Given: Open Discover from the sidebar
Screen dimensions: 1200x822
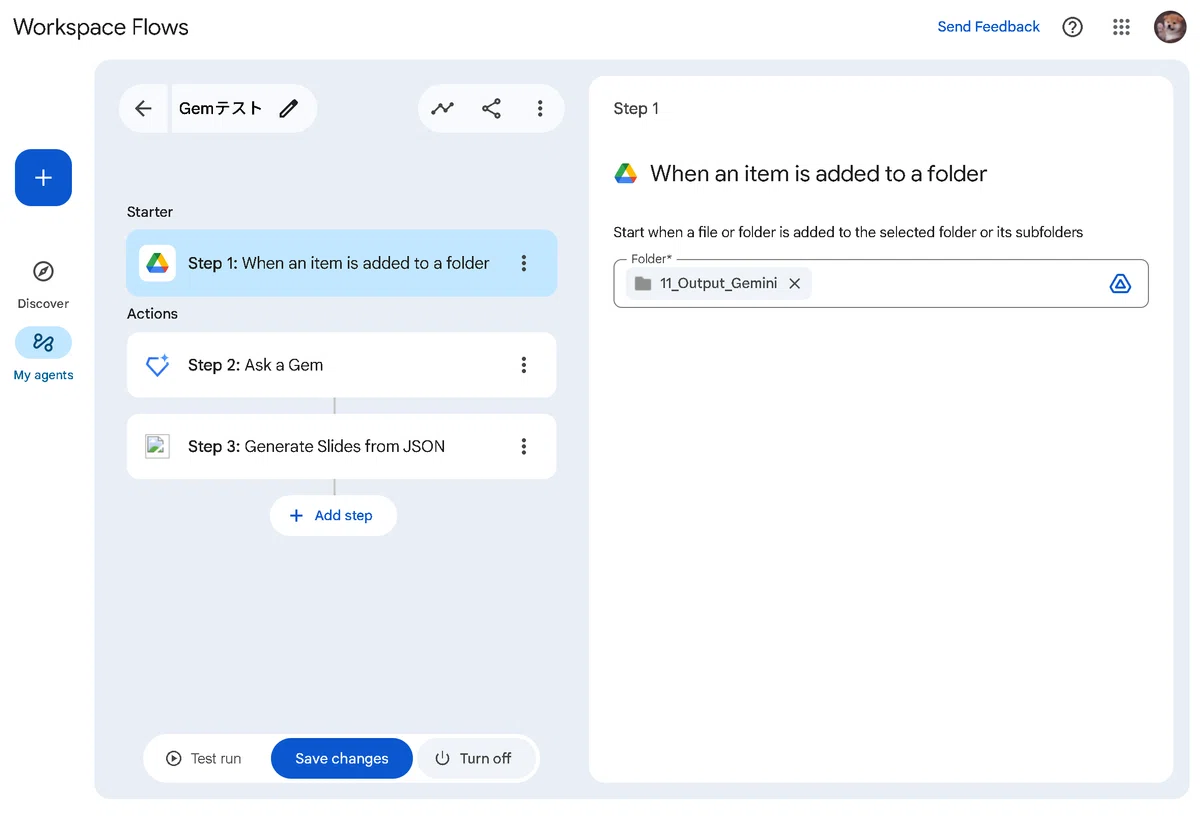Looking at the screenshot, I should pyautogui.click(x=43, y=284).
